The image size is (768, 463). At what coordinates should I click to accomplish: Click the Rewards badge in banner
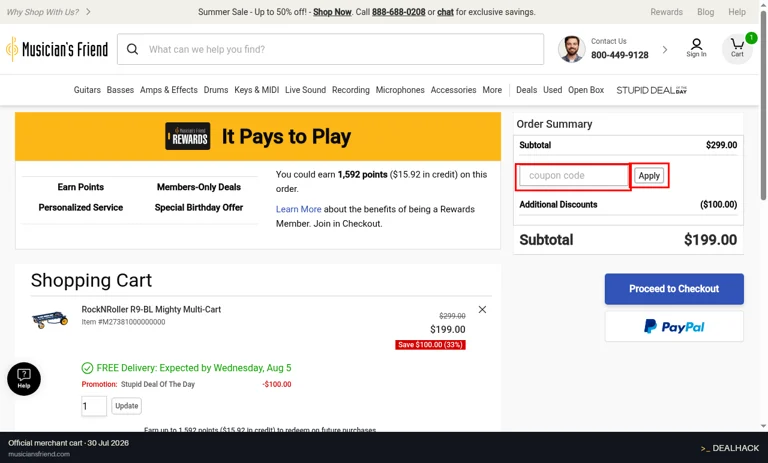coord(188,136)
